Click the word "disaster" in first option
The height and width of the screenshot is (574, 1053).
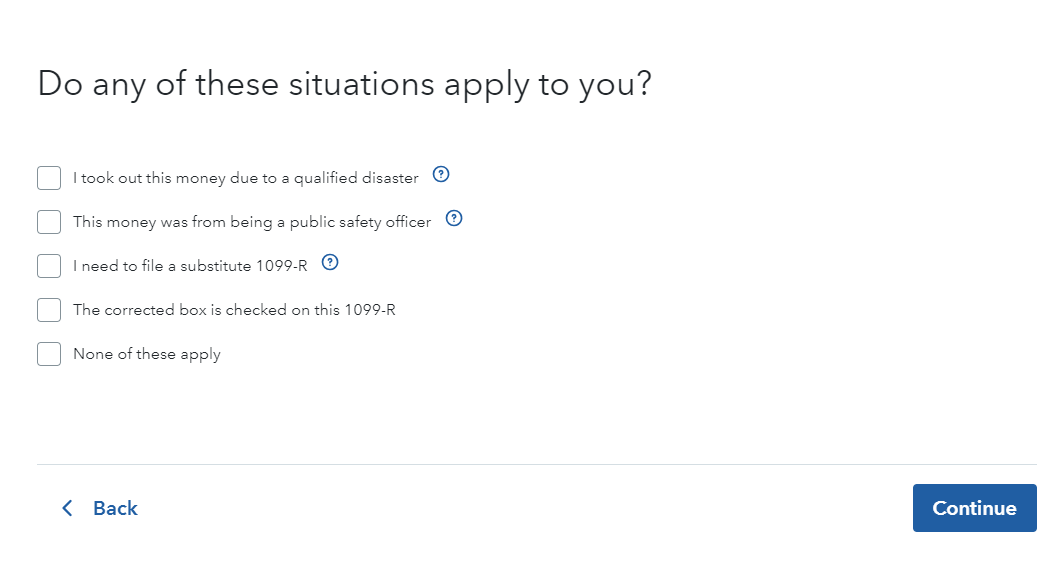(x=390, y=178)
